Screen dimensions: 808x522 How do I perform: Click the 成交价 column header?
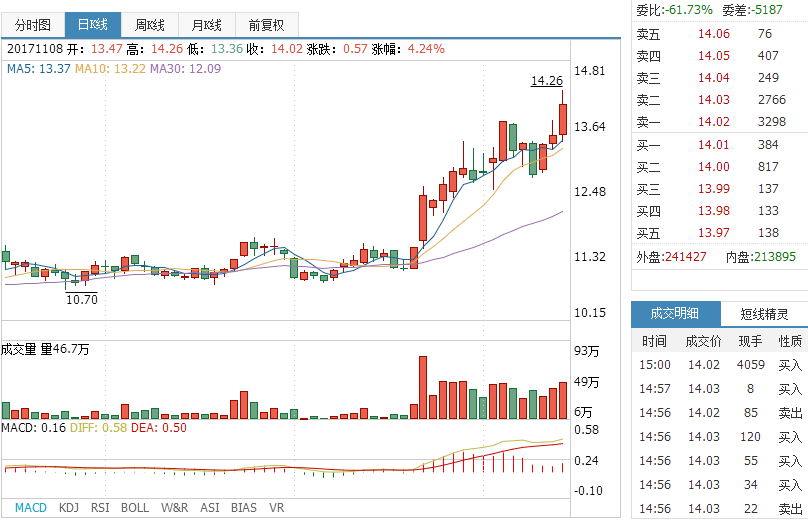[703, 341]
